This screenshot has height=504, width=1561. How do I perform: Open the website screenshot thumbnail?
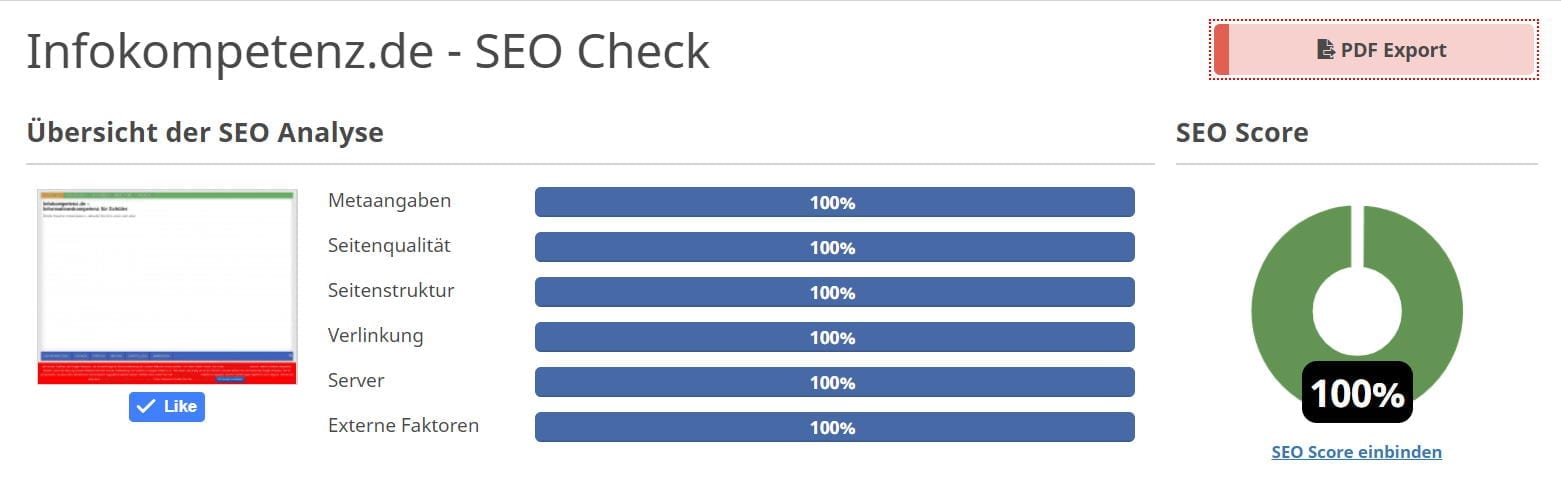coord(167,287)
